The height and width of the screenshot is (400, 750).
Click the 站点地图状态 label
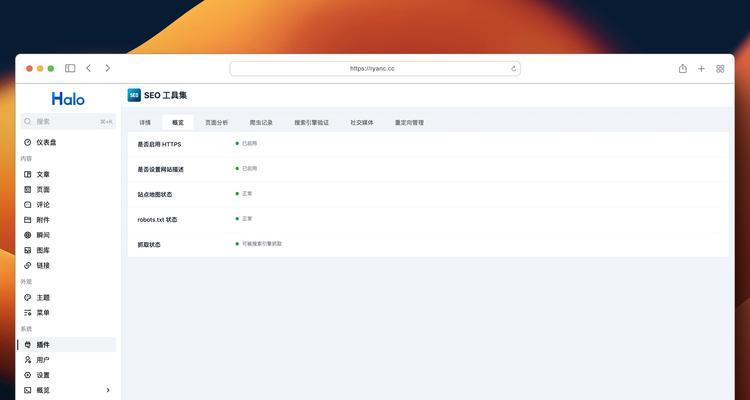154,195
